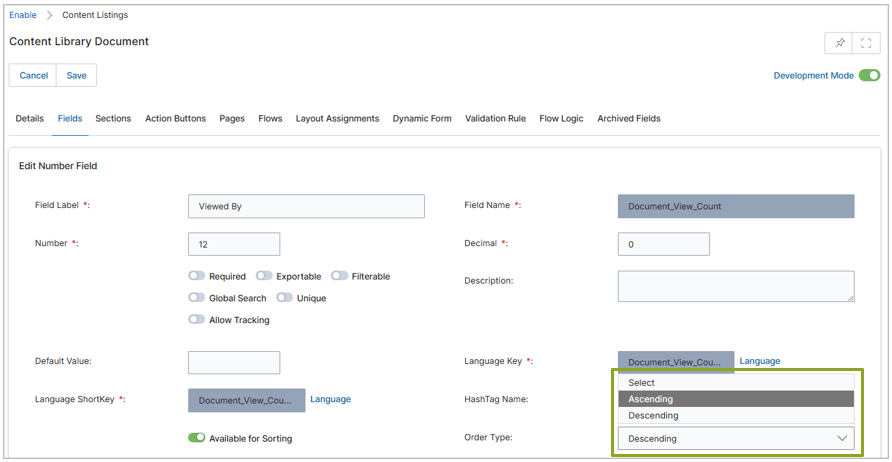The width and height of the screenshot is (892, 462).
Task: Open the Dynamic Form tab
Action: tap(422, 118)
